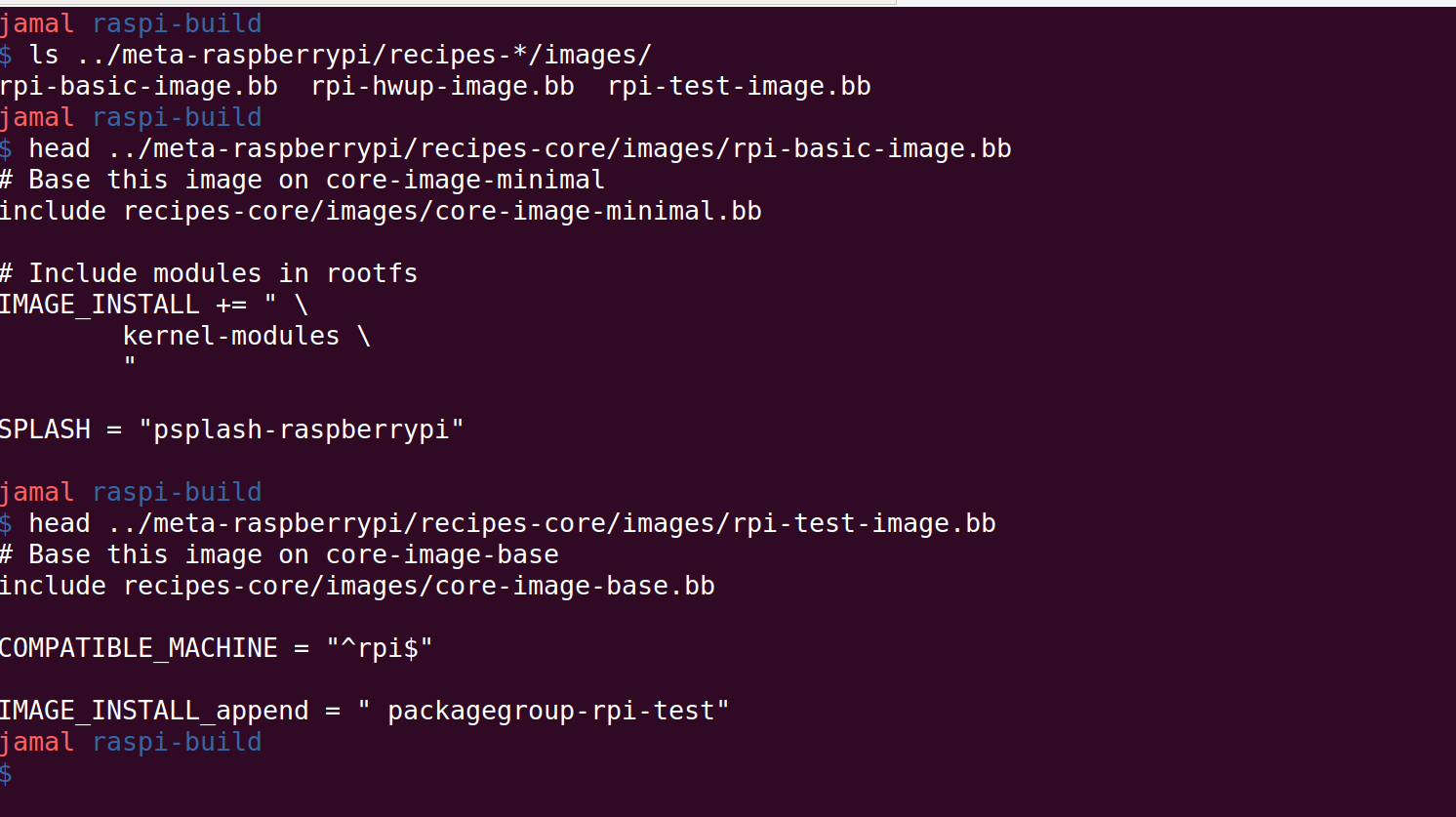
Task: Click the 'kernel-modules \' line
Action: point(247,336)
